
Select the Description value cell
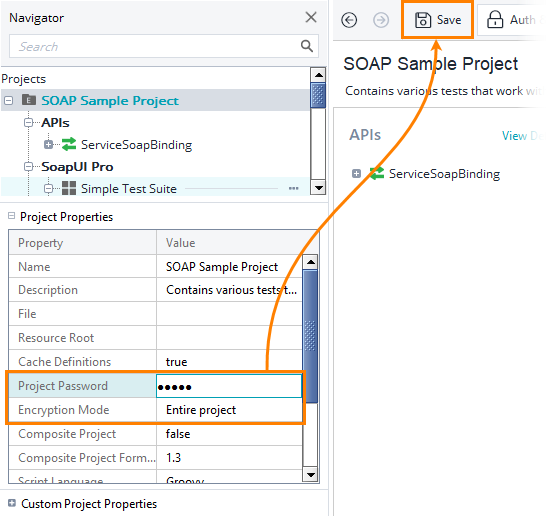pos(230,290)
